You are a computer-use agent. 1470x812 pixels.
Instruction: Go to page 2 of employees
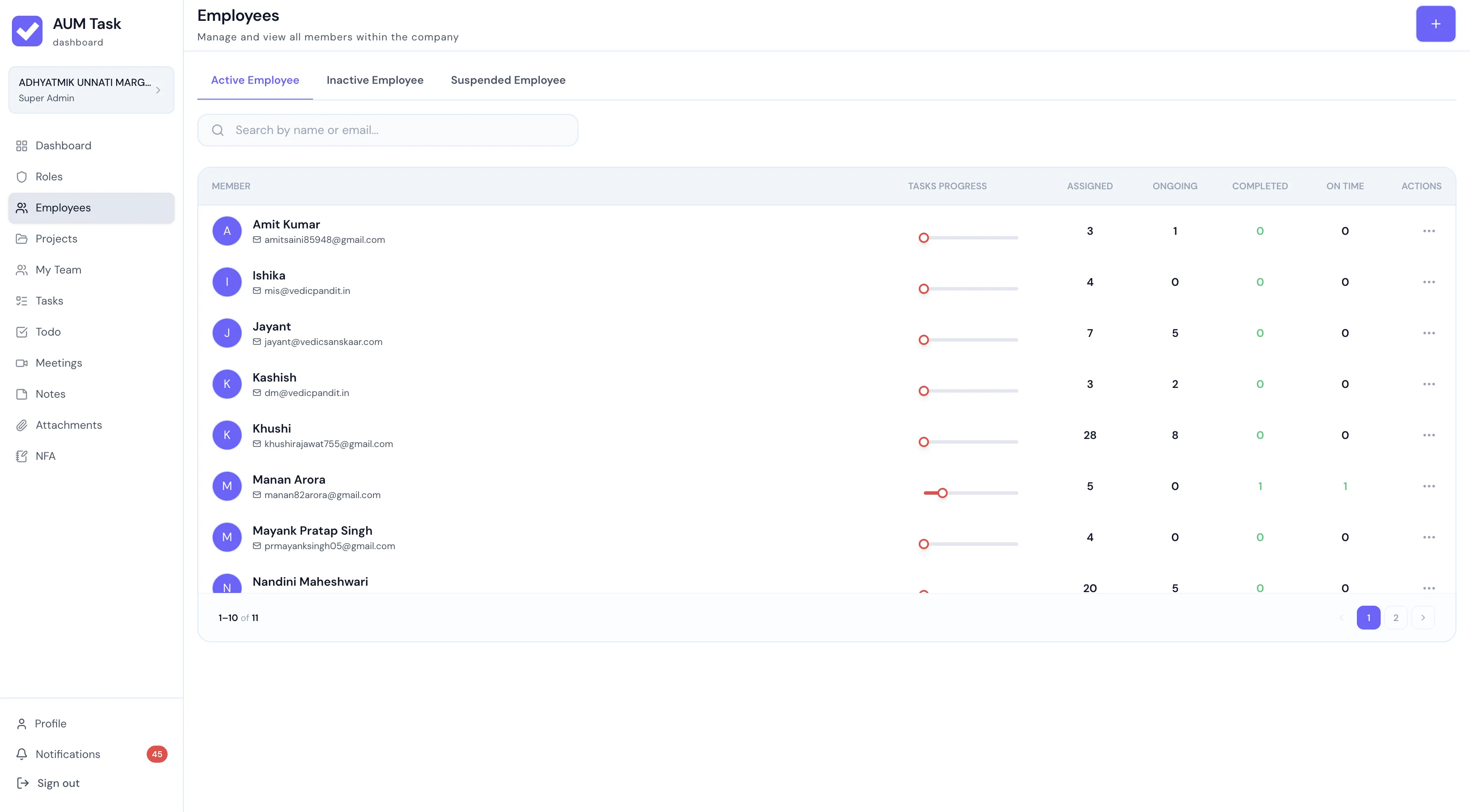click(x=1396, y=618)
